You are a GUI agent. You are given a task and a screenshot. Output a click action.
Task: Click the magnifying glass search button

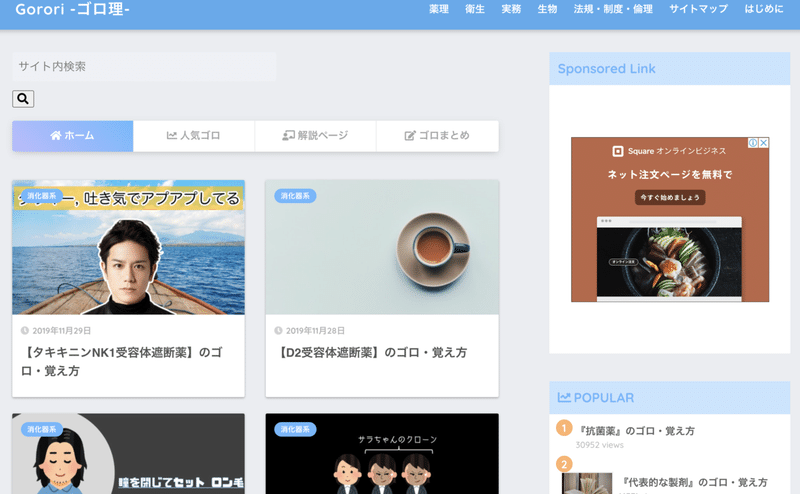click(23, 98)
